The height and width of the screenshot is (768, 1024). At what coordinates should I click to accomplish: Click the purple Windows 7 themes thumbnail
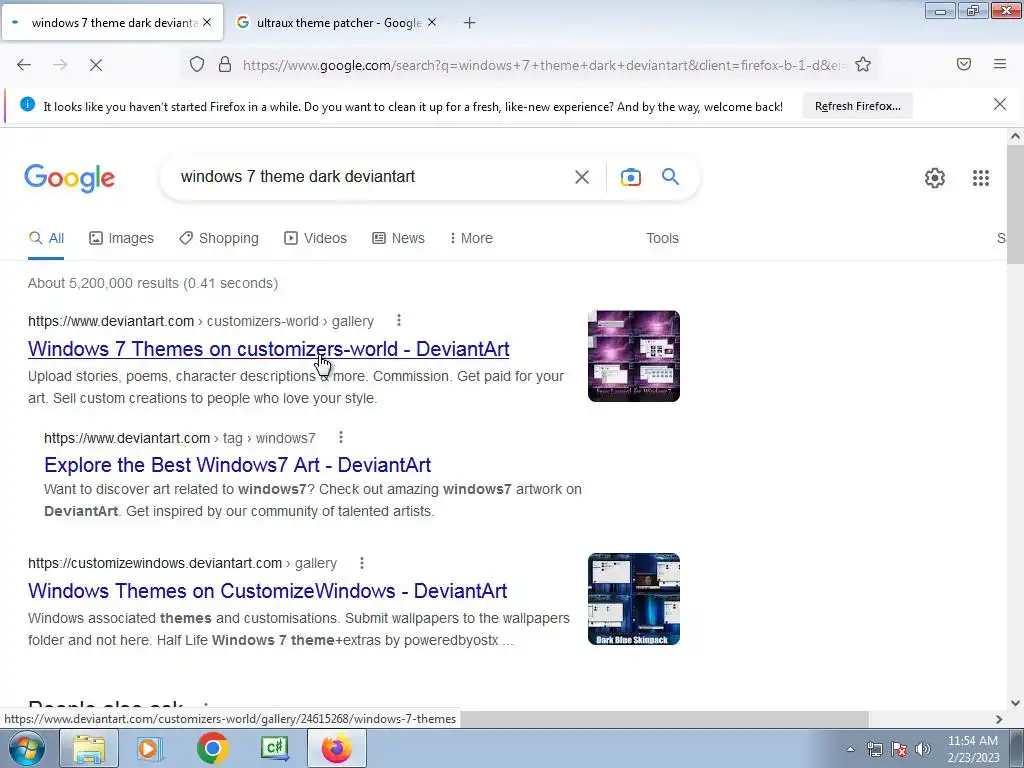633,356
